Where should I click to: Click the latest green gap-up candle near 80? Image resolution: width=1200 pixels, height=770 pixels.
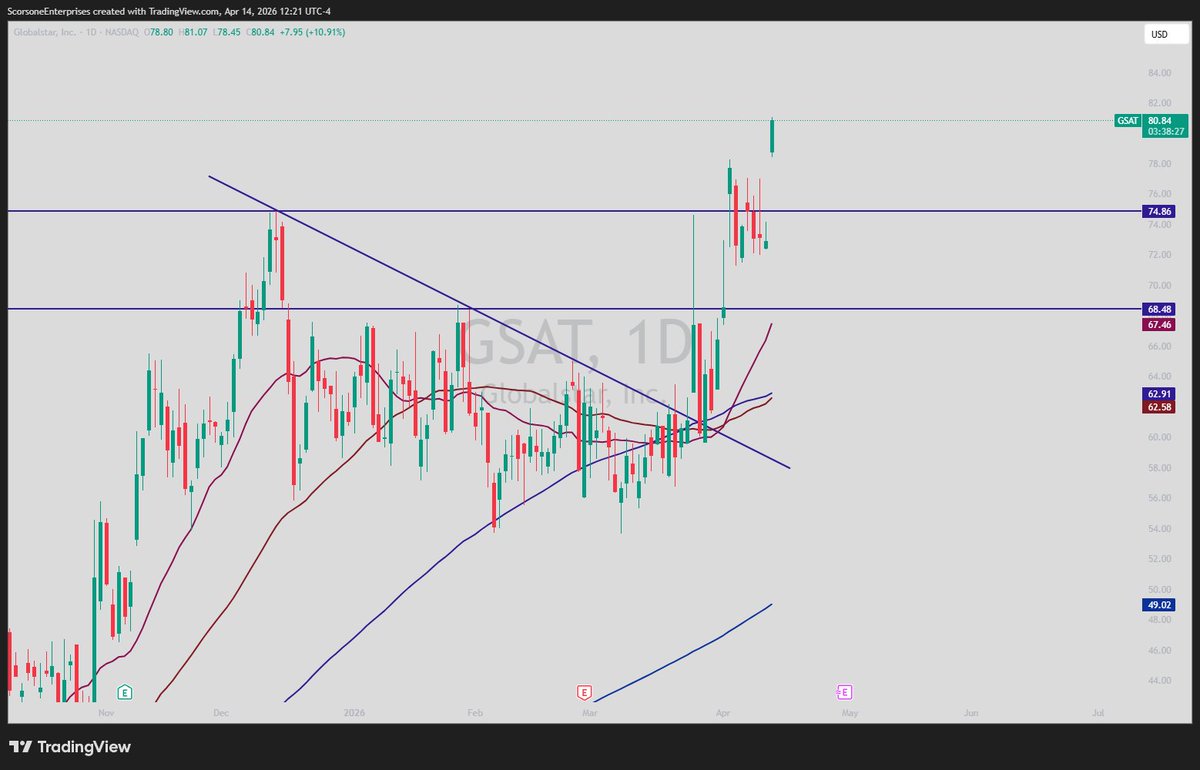tap(772, 137)
